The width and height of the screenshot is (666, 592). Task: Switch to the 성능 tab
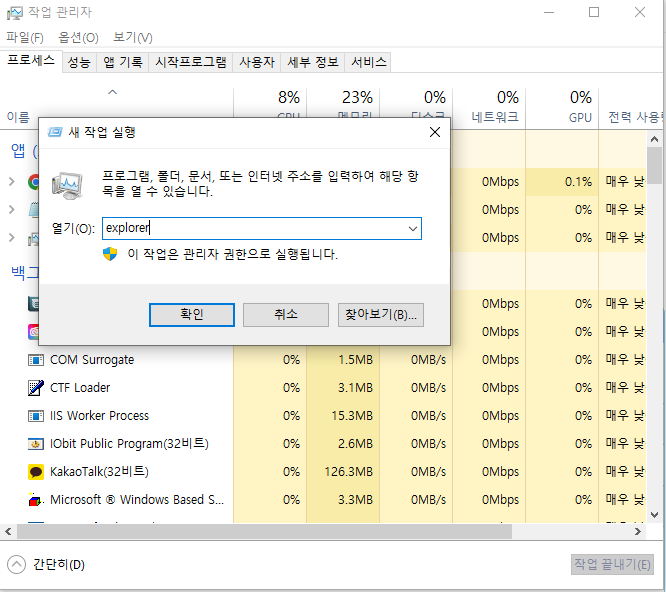tap(79, 62)
